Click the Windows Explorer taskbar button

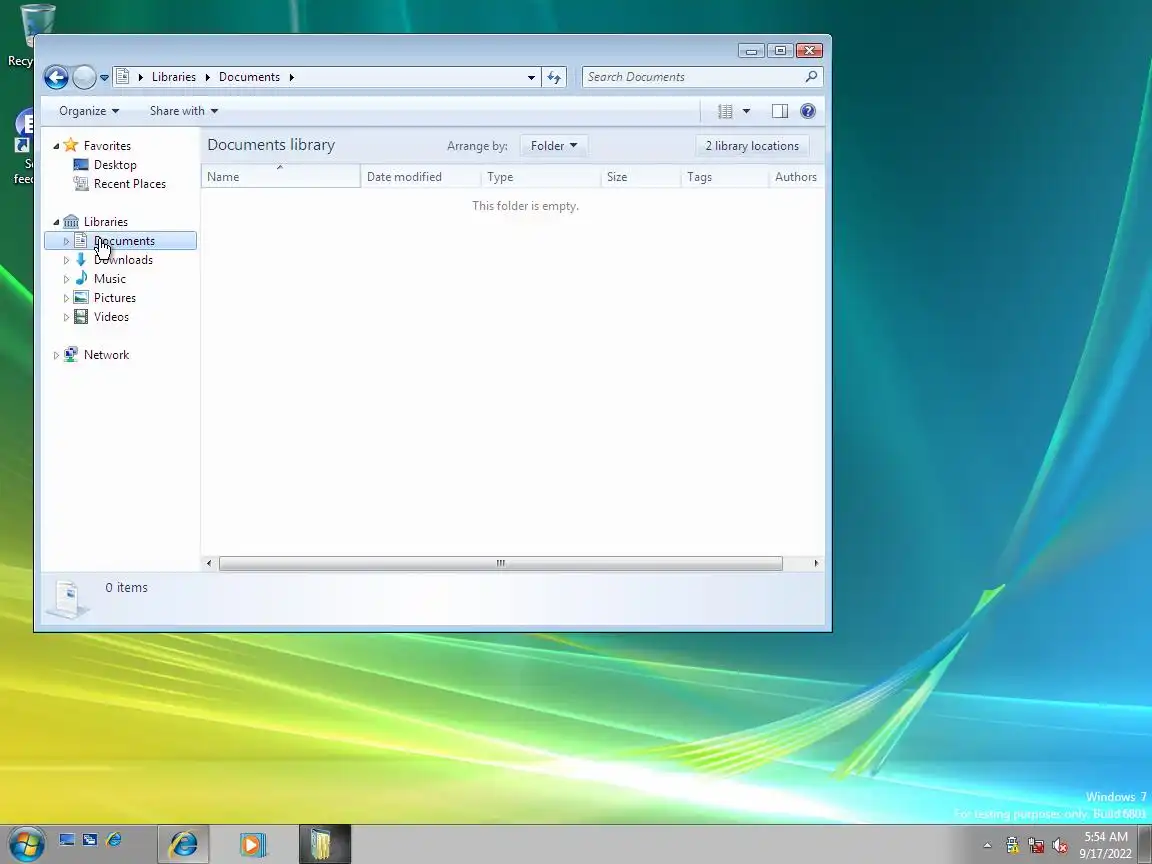pyautogui.click(x=324, y=844)
